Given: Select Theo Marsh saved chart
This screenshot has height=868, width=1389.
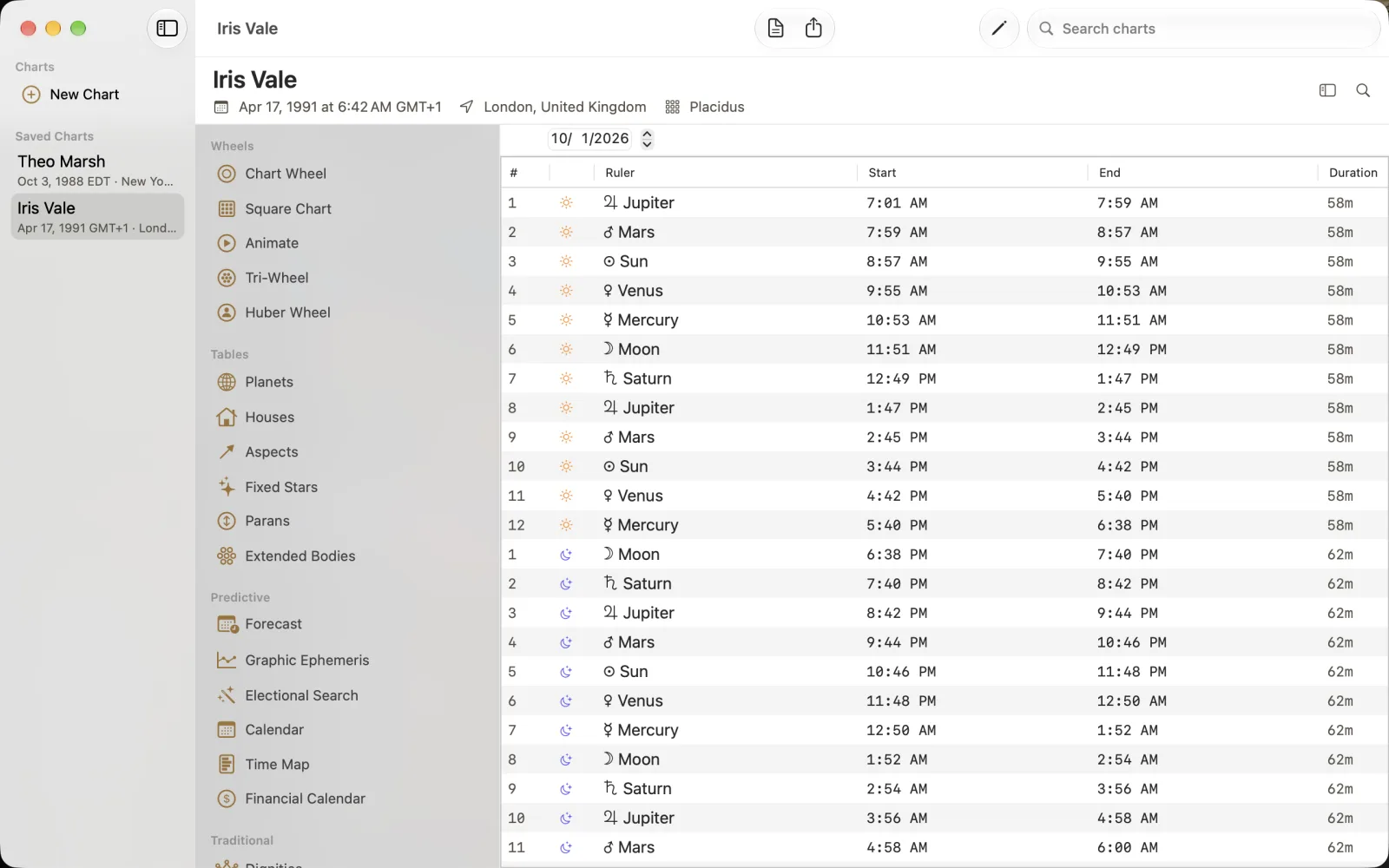Looking at the screenshot, I should click(x=97, y=170).
